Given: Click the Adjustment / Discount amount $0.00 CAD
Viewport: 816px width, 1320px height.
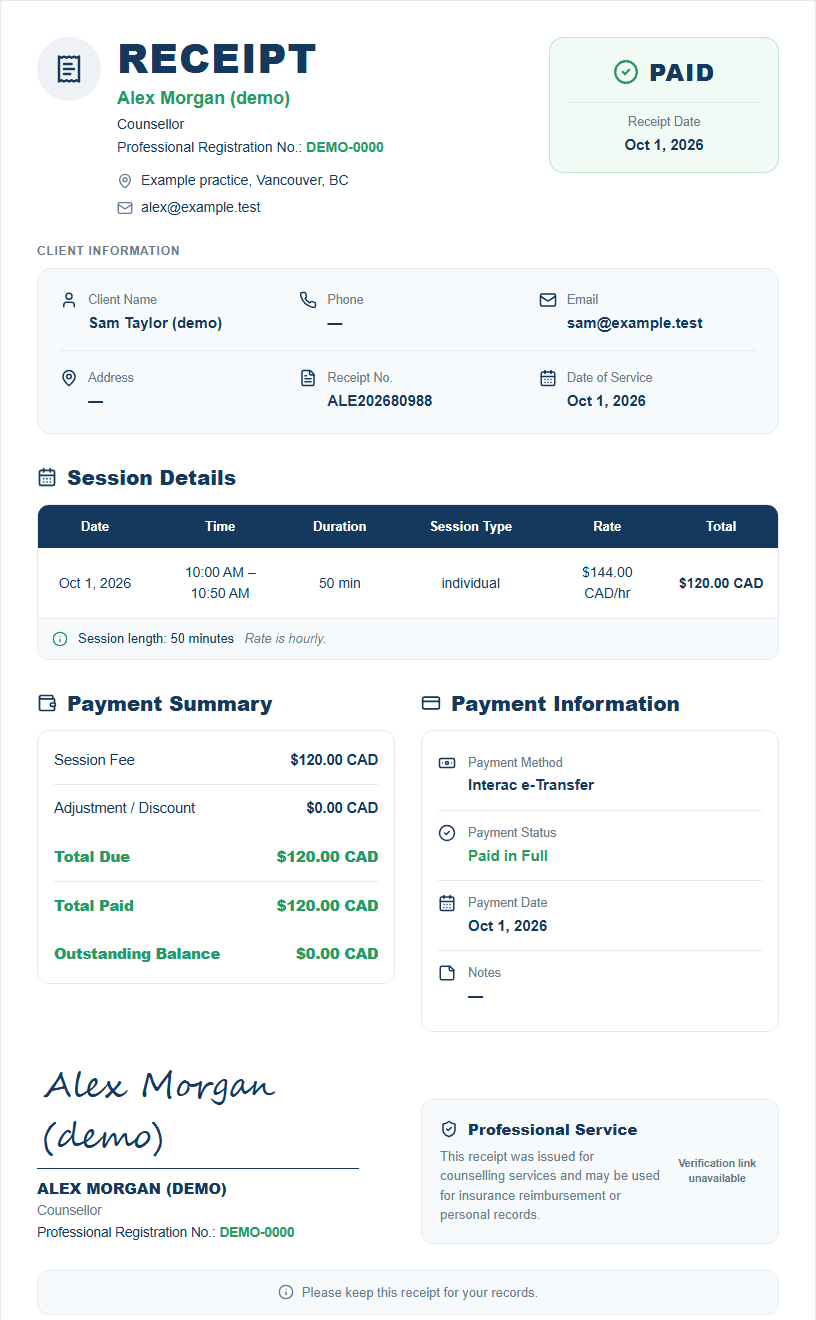Looking at the screenshot, I should pos(342,808).
